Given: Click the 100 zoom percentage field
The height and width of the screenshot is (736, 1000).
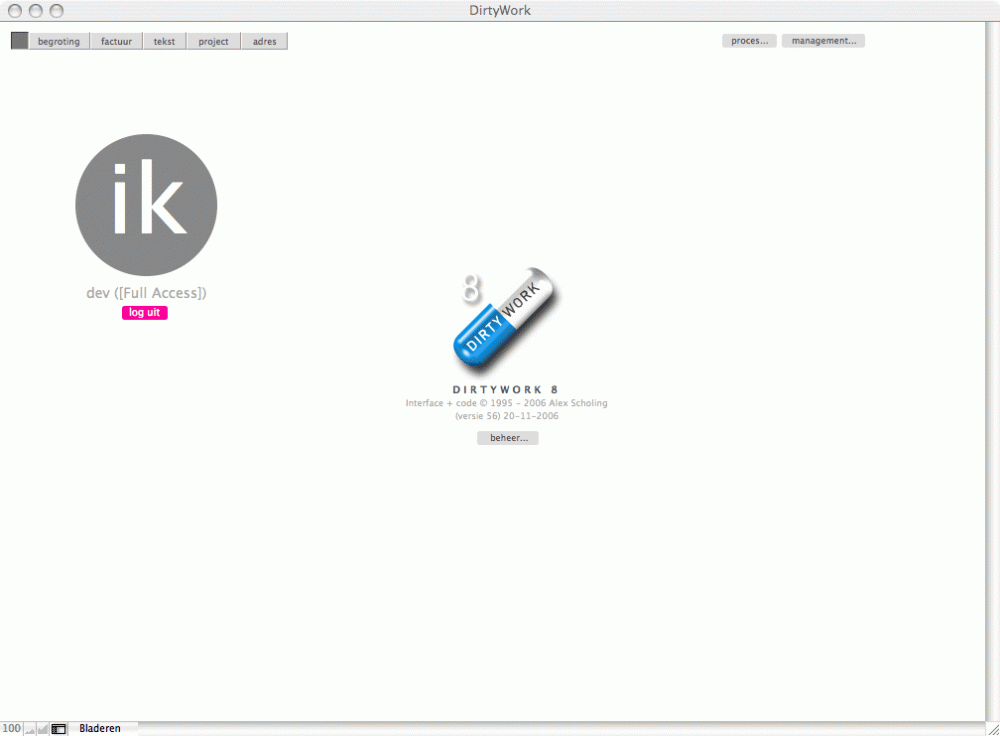Looking at the screenshot, I should [x=11, y=729].
